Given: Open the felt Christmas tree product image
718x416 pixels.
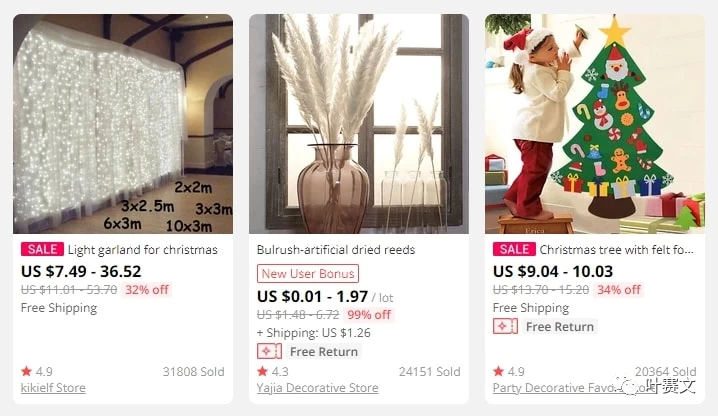Looking at the screenshot, I should [595, 124].
